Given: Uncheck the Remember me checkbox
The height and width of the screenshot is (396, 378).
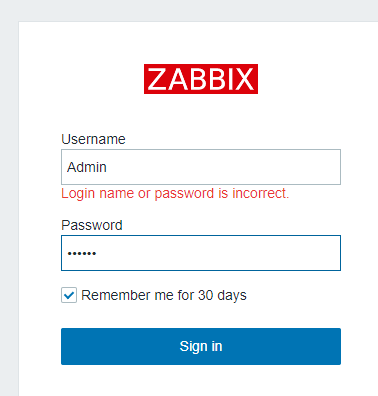Looking at the screenshot, I should pos(69,295).
